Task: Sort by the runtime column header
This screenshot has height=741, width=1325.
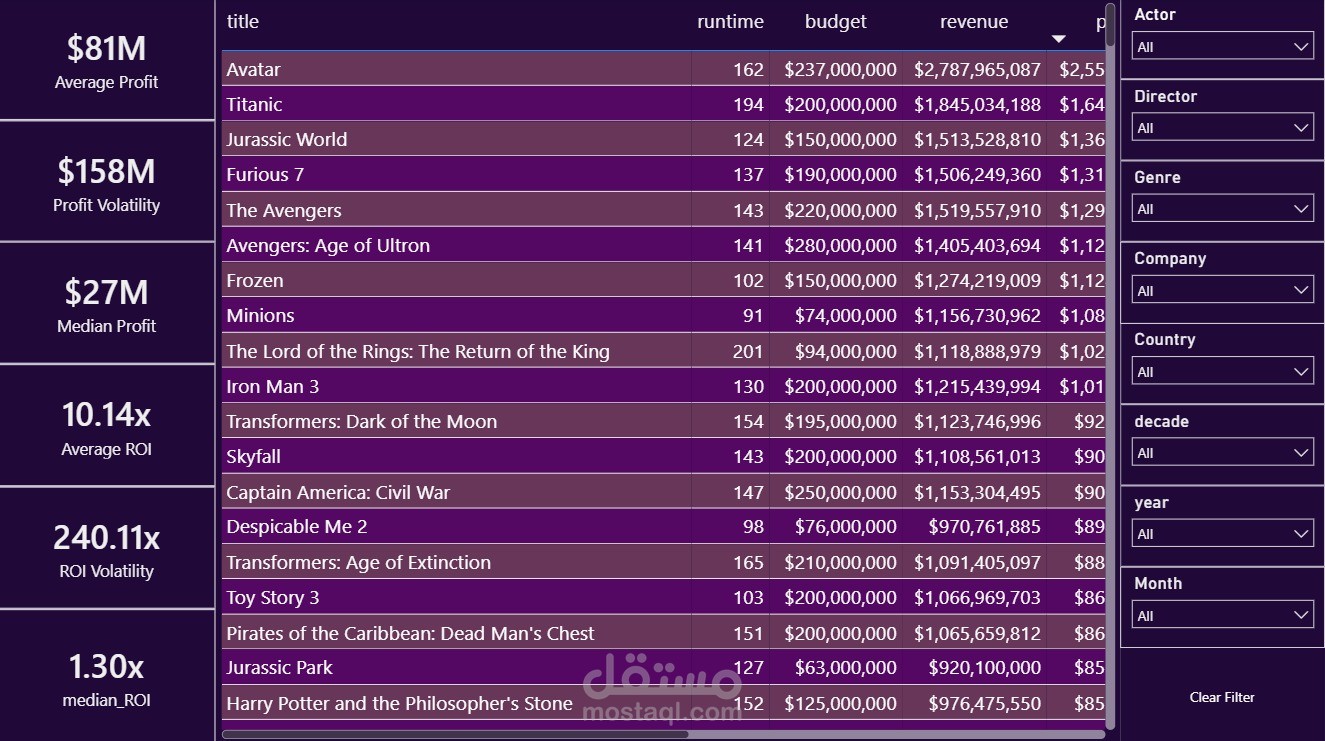Action: pos(730,21)
